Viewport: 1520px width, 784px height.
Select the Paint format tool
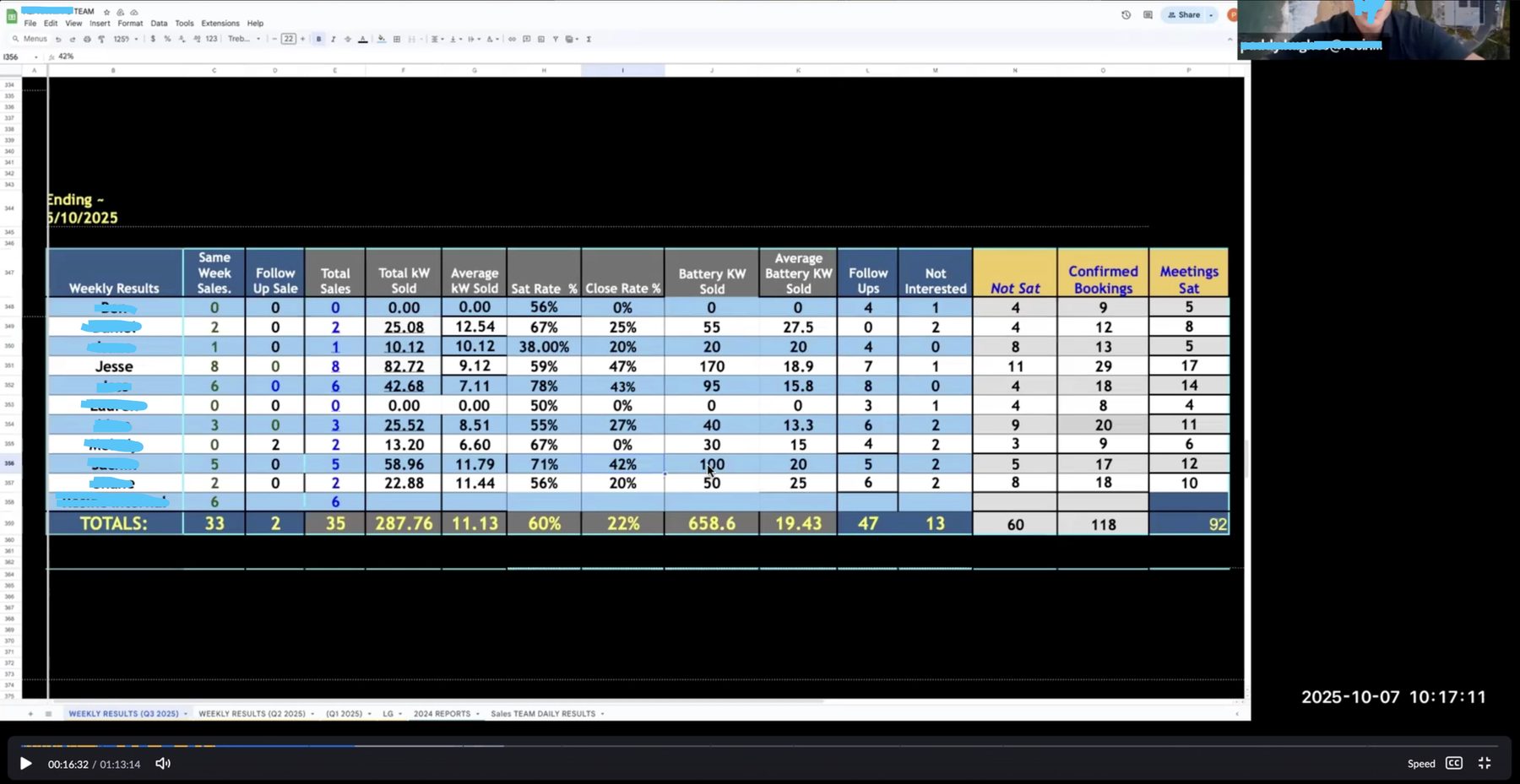tap(101, 39)
